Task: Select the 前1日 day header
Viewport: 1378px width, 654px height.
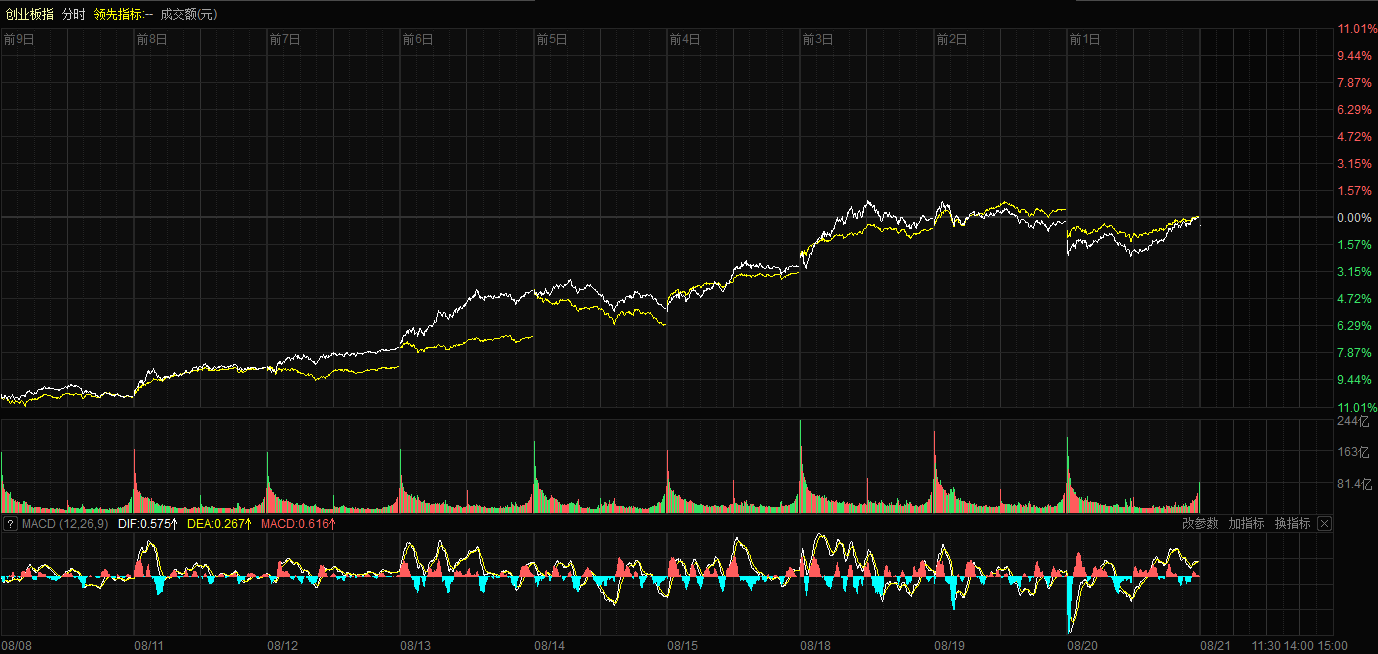Action: point(1084,40)
